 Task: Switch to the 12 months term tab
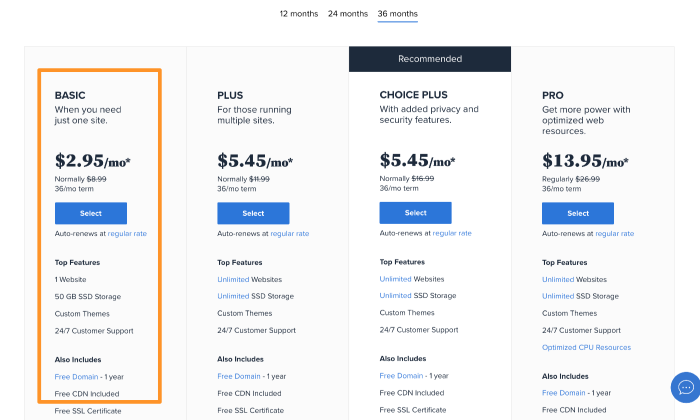point(298,14)
